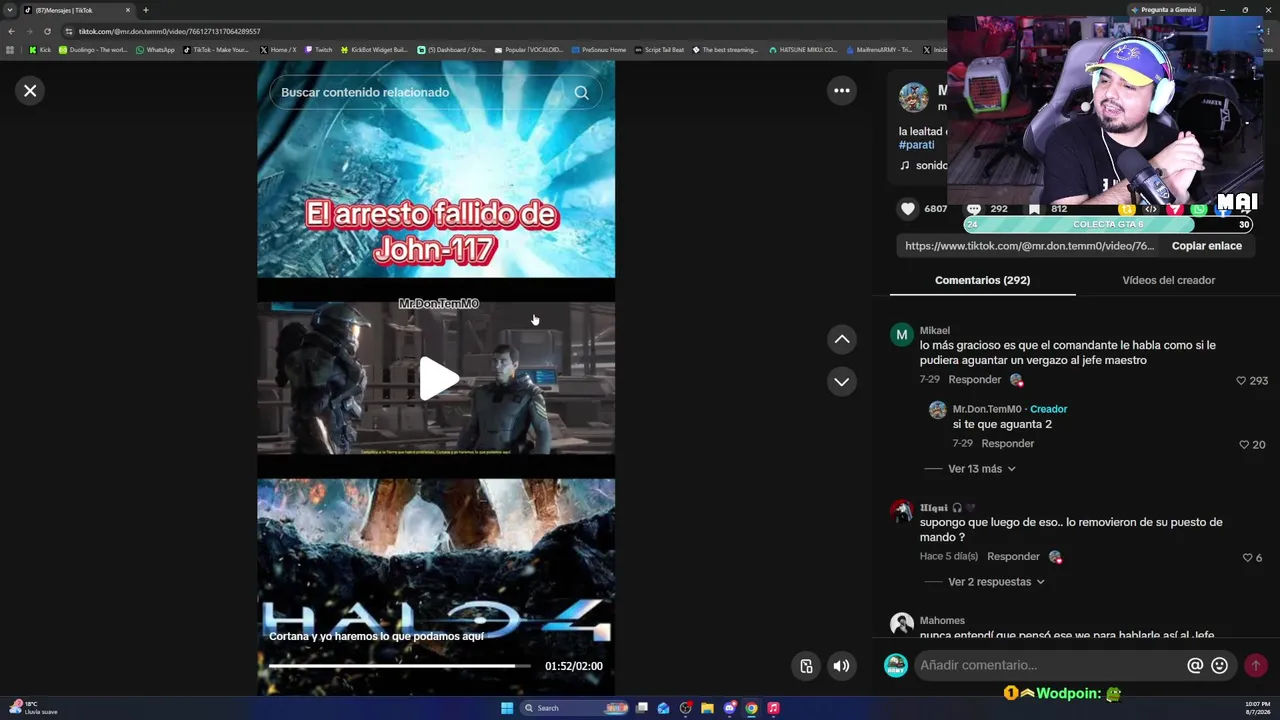This screenshot has height=720, width=1280.
Task: Open File Explorer from taskbar
Action: [707, 708]
